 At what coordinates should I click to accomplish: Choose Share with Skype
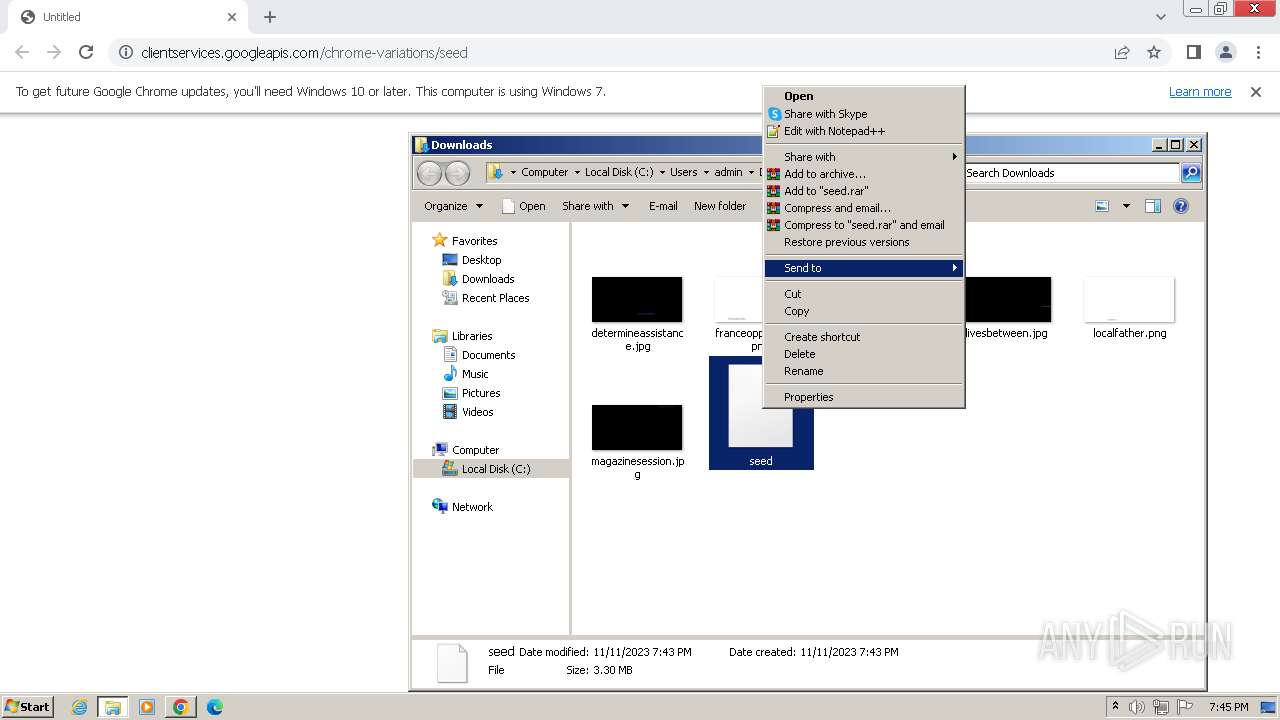[x=864, y=114]
